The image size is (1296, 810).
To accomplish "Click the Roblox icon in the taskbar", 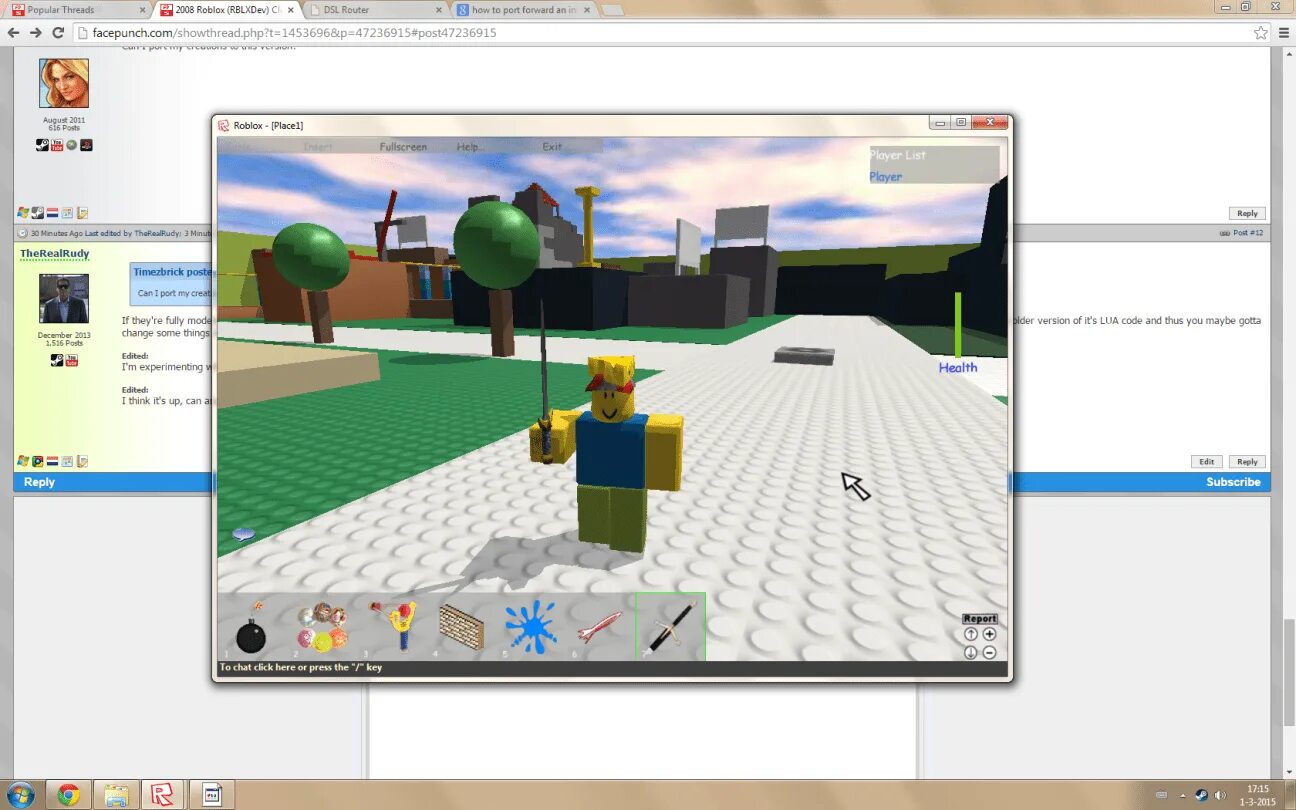I will pyautogui.click(x=162, y=795).
